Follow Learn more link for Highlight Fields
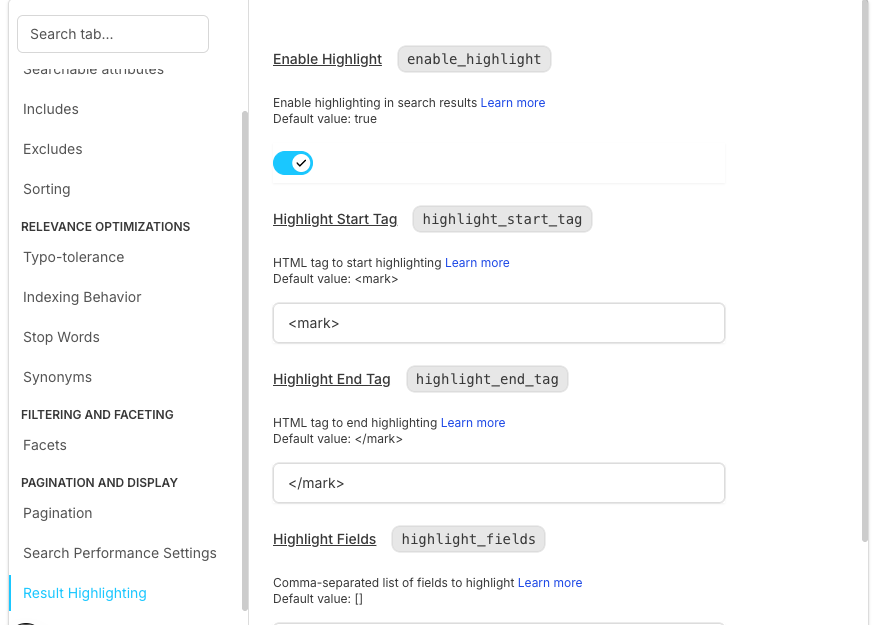Screen dimensions: 879x625 tap(550, 583)
